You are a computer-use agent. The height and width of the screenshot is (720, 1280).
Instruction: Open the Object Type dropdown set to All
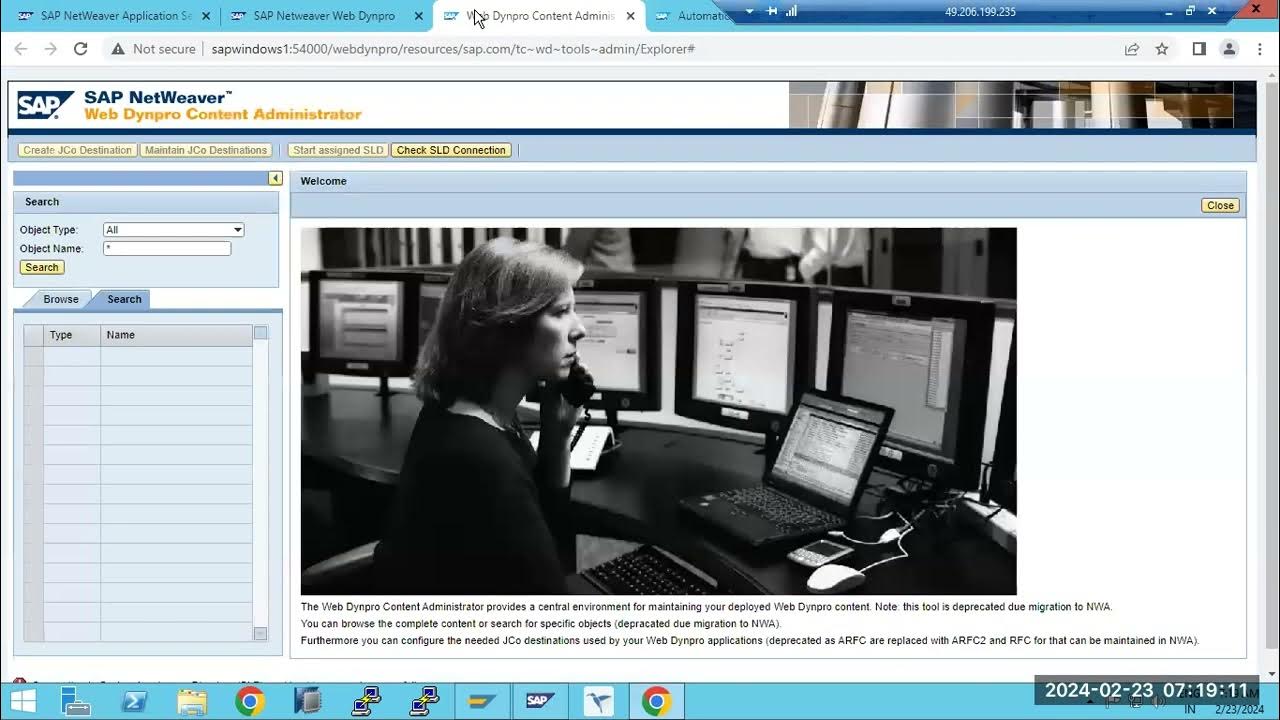[x=174, y=230]
